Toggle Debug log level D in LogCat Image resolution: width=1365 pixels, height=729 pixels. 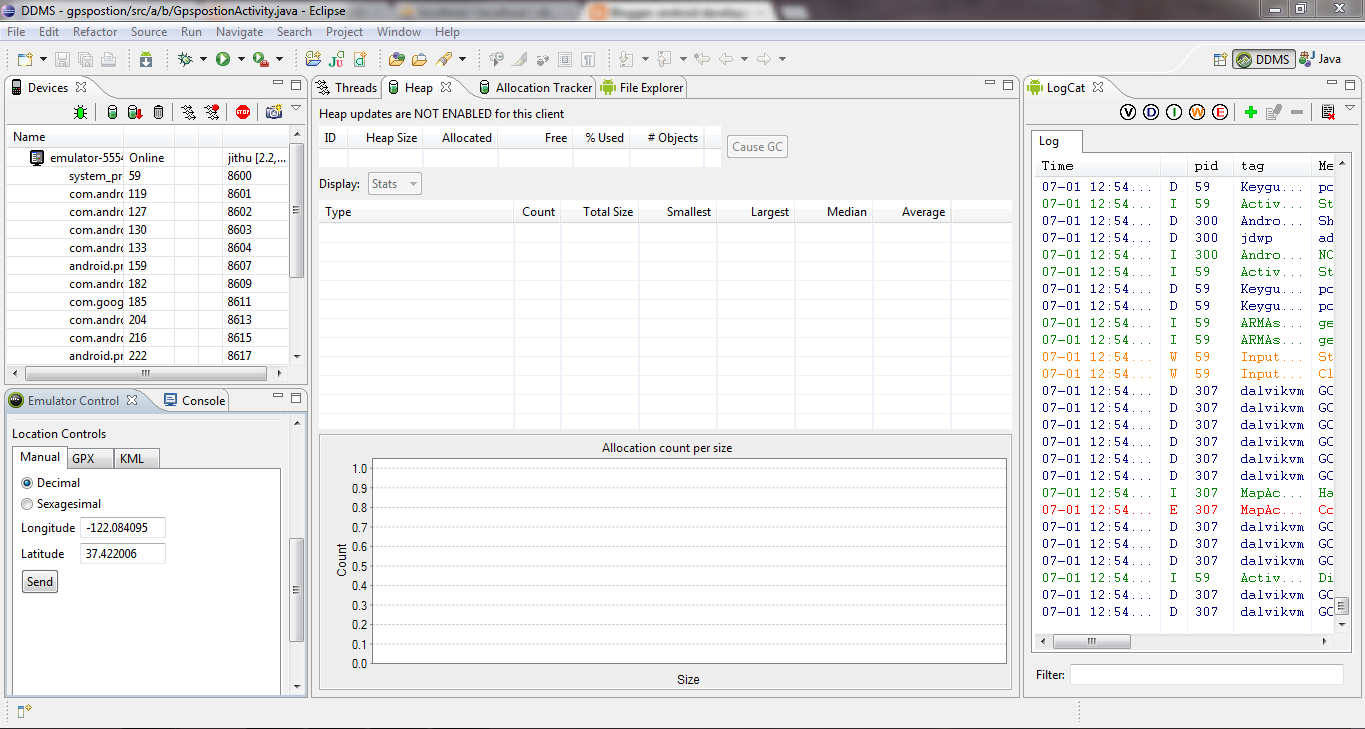click(1151, 112)
